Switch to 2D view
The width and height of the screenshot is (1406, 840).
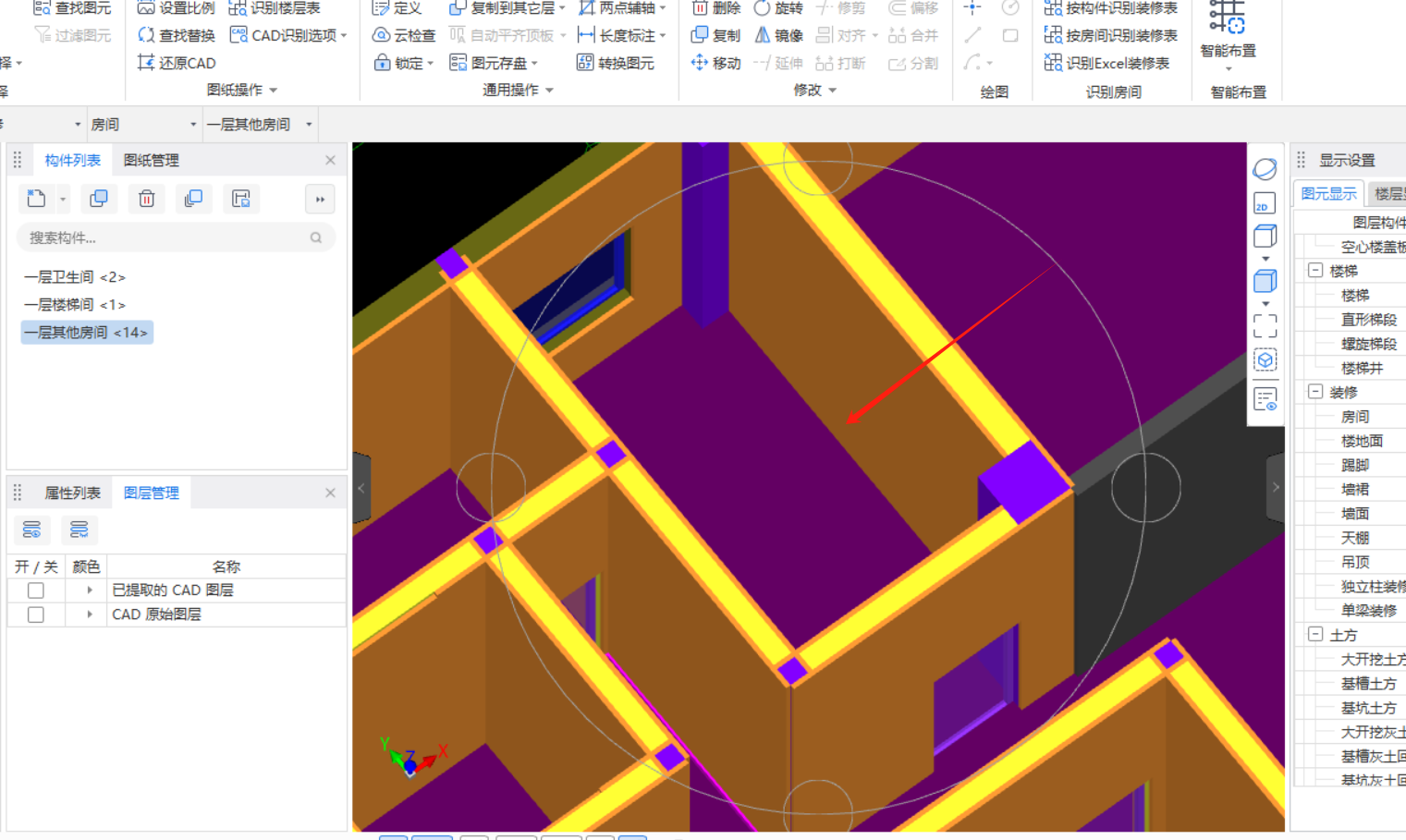(1265, 203)
